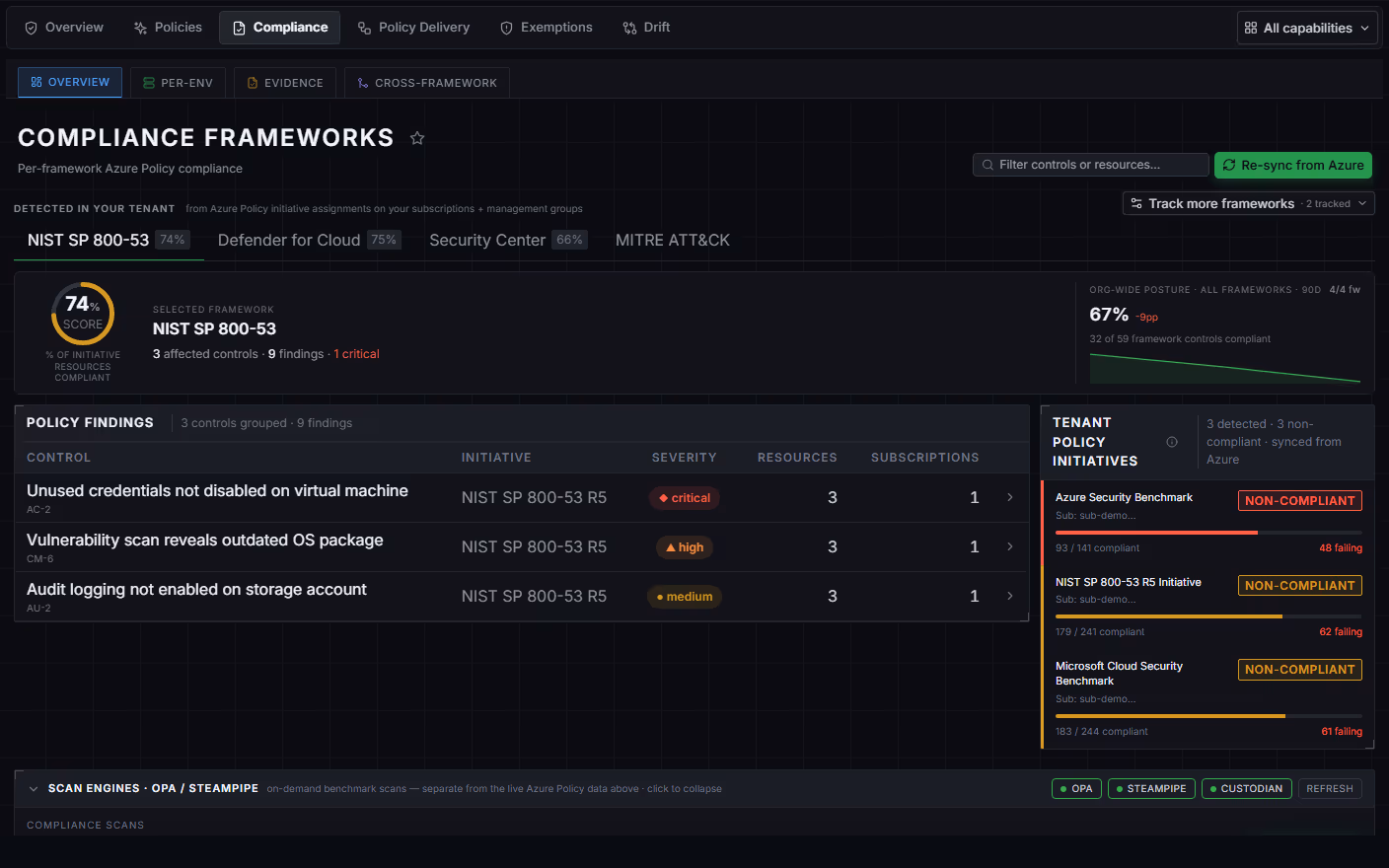Open the Policies navigation tab
The width and height of the screenshot is (1389, 868).
[168, 28]
